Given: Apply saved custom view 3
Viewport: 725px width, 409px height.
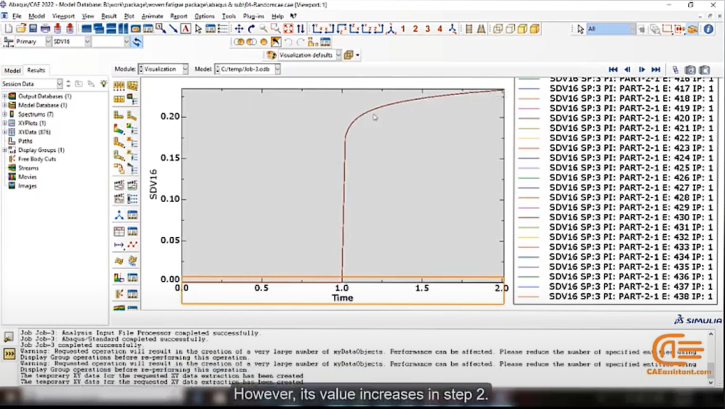Looking at the screenshot, I should click(428, 29).
